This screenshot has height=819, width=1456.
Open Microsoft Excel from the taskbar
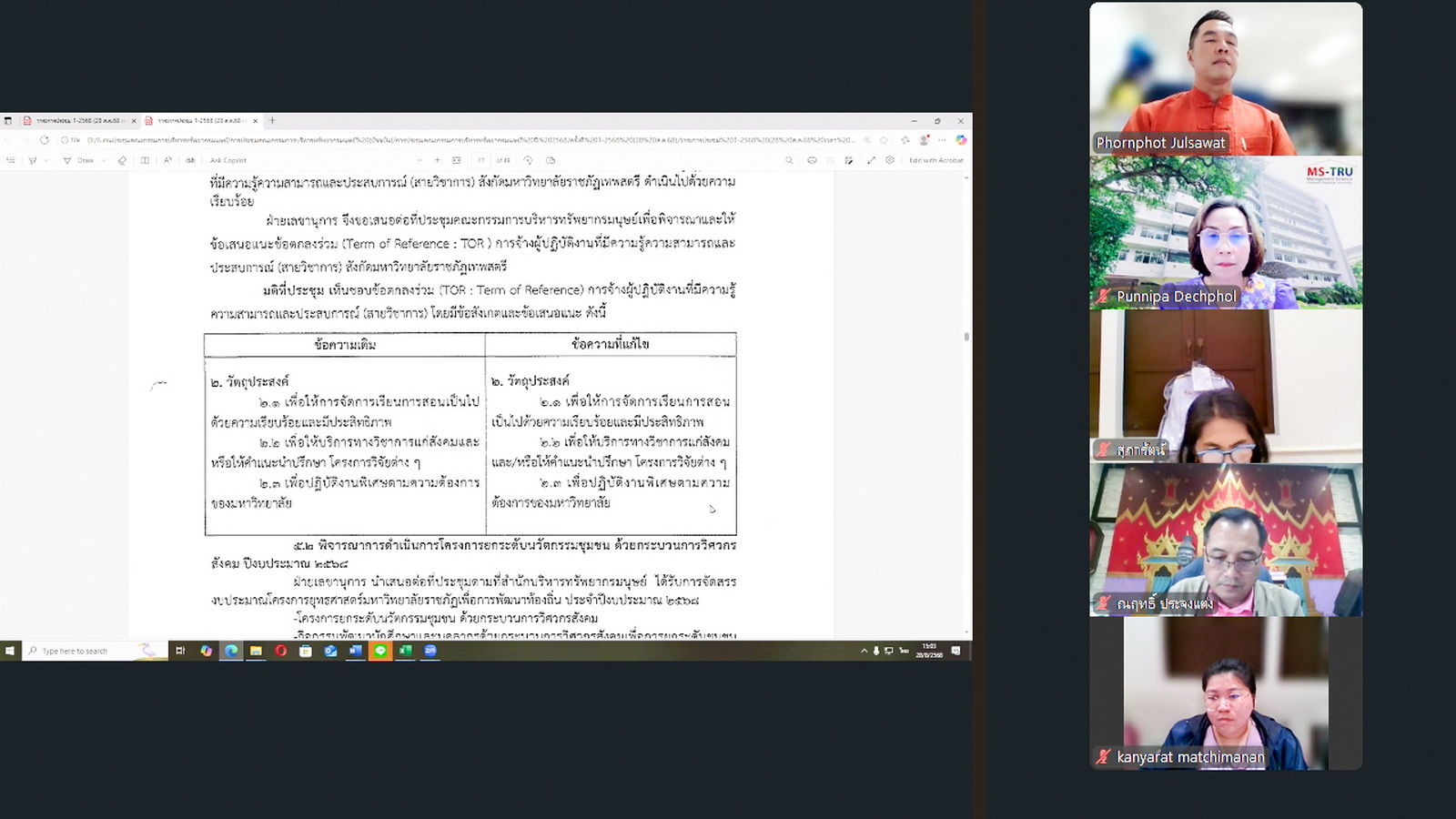coord(405,651)
